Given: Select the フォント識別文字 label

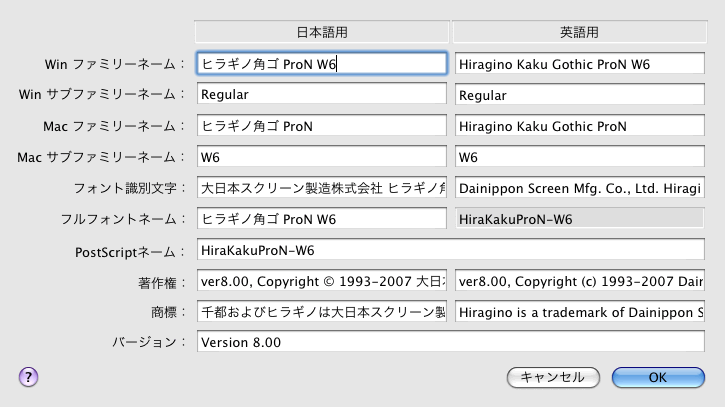Looking at the screenshot, I should (129, 188).
